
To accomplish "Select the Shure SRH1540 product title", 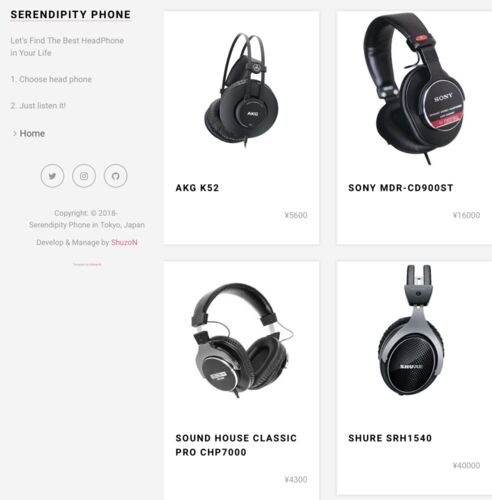I will (390, 438).
